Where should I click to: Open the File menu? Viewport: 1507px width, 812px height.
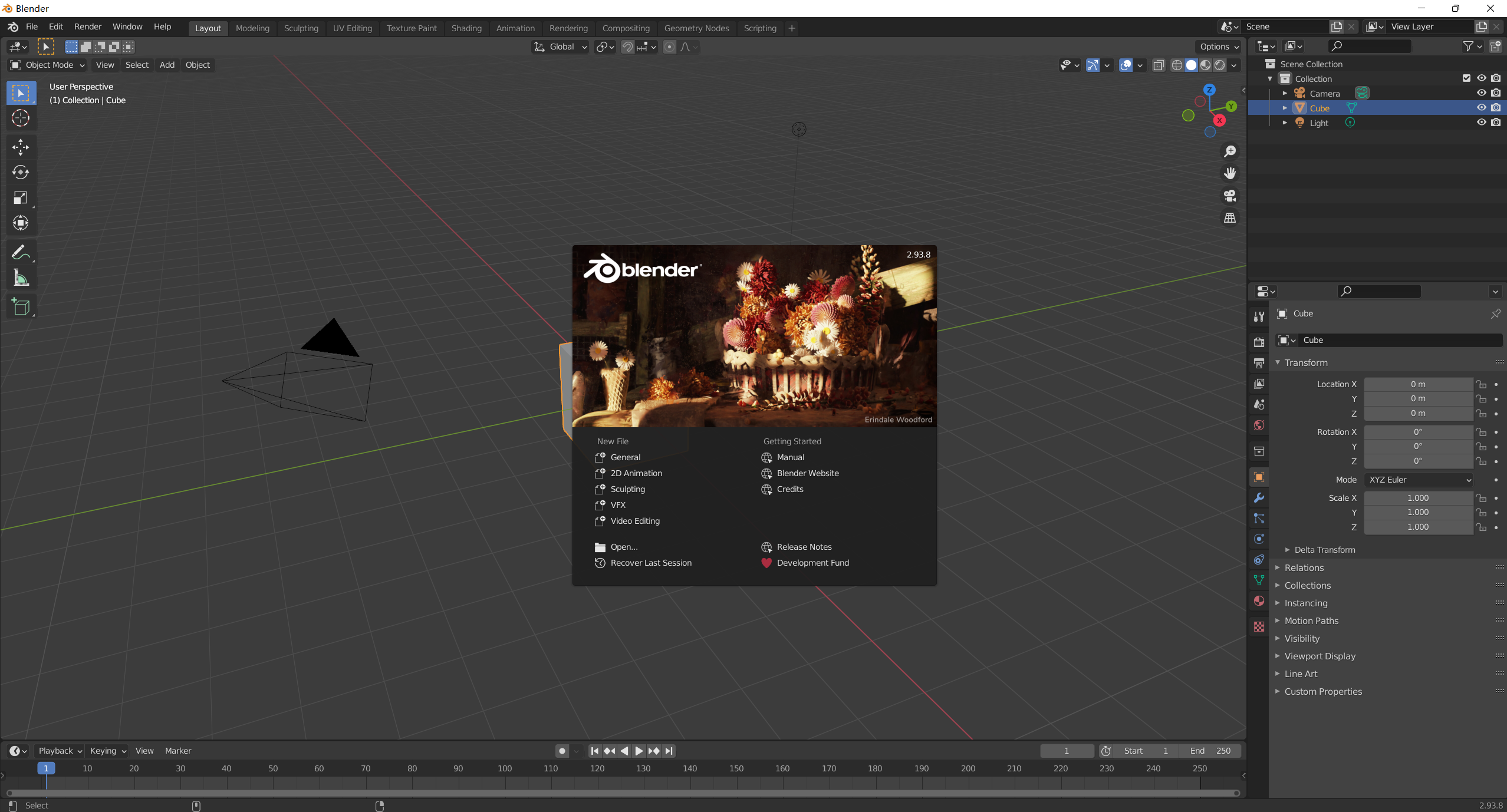(x=32, y=27)
